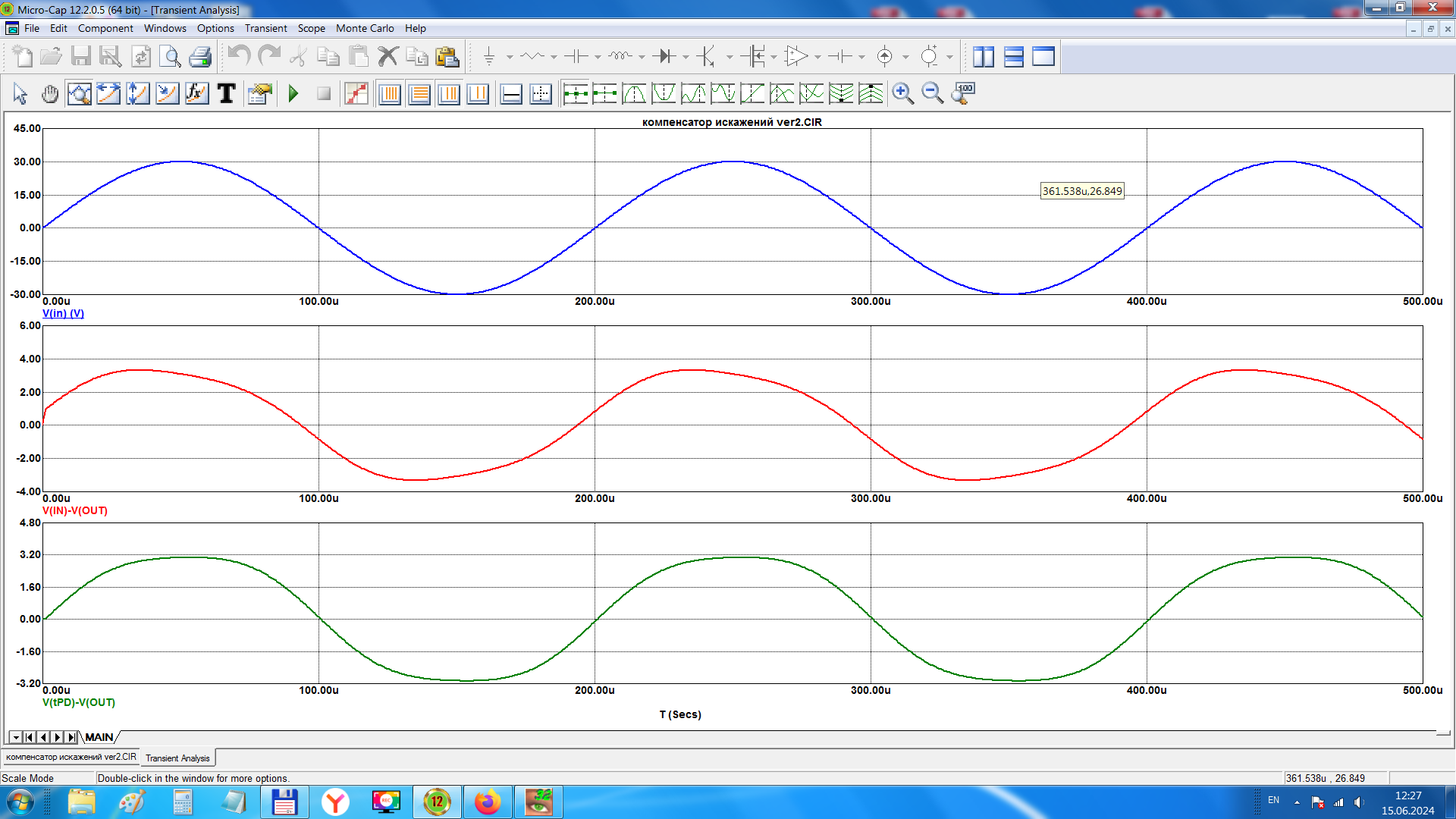Expand the diode component dropdown arrow

pos(686,57)
